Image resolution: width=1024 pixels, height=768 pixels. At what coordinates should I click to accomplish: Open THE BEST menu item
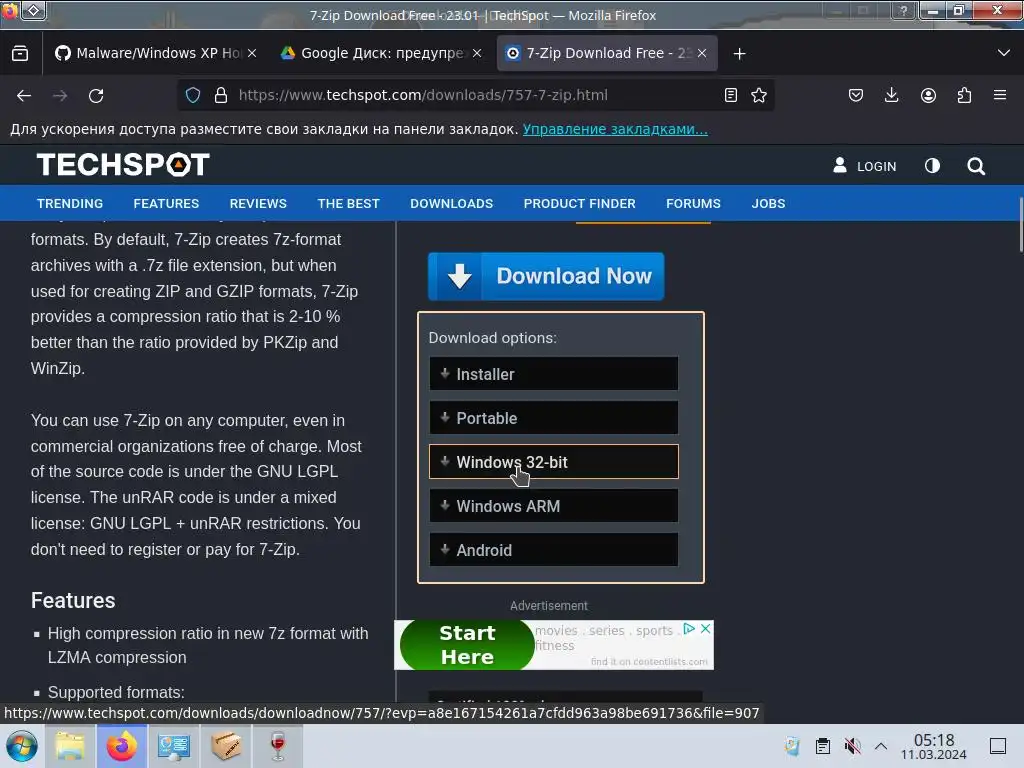click(349, 204)
